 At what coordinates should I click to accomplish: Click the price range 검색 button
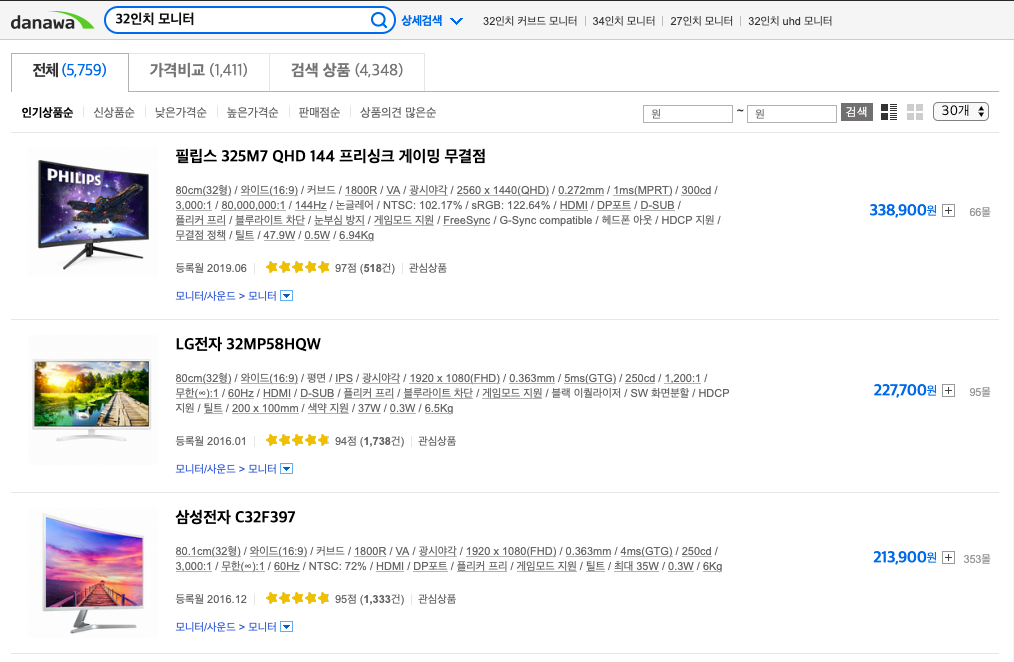coord(856,112)
